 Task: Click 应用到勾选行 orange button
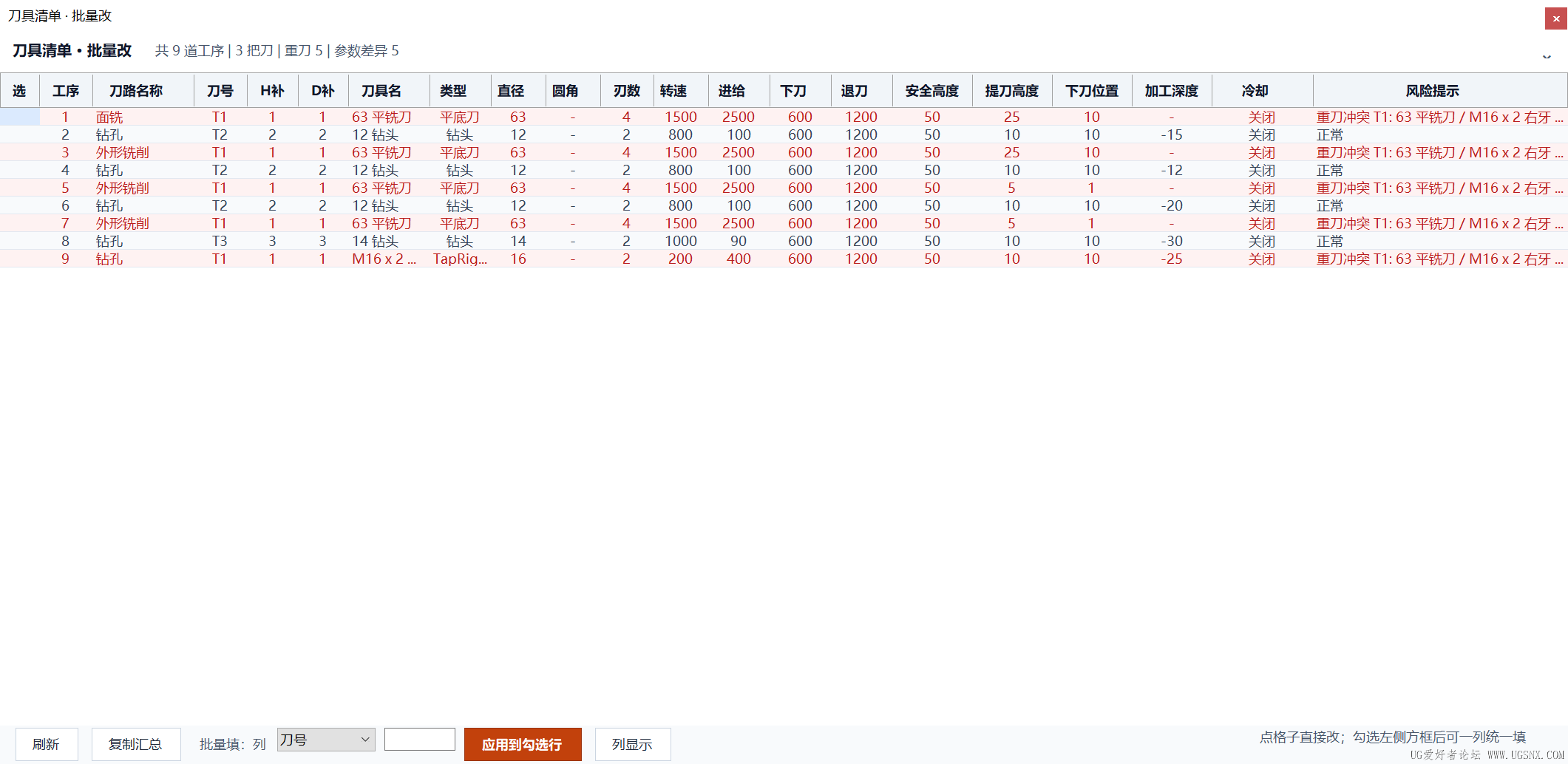[x=523, y=744]
